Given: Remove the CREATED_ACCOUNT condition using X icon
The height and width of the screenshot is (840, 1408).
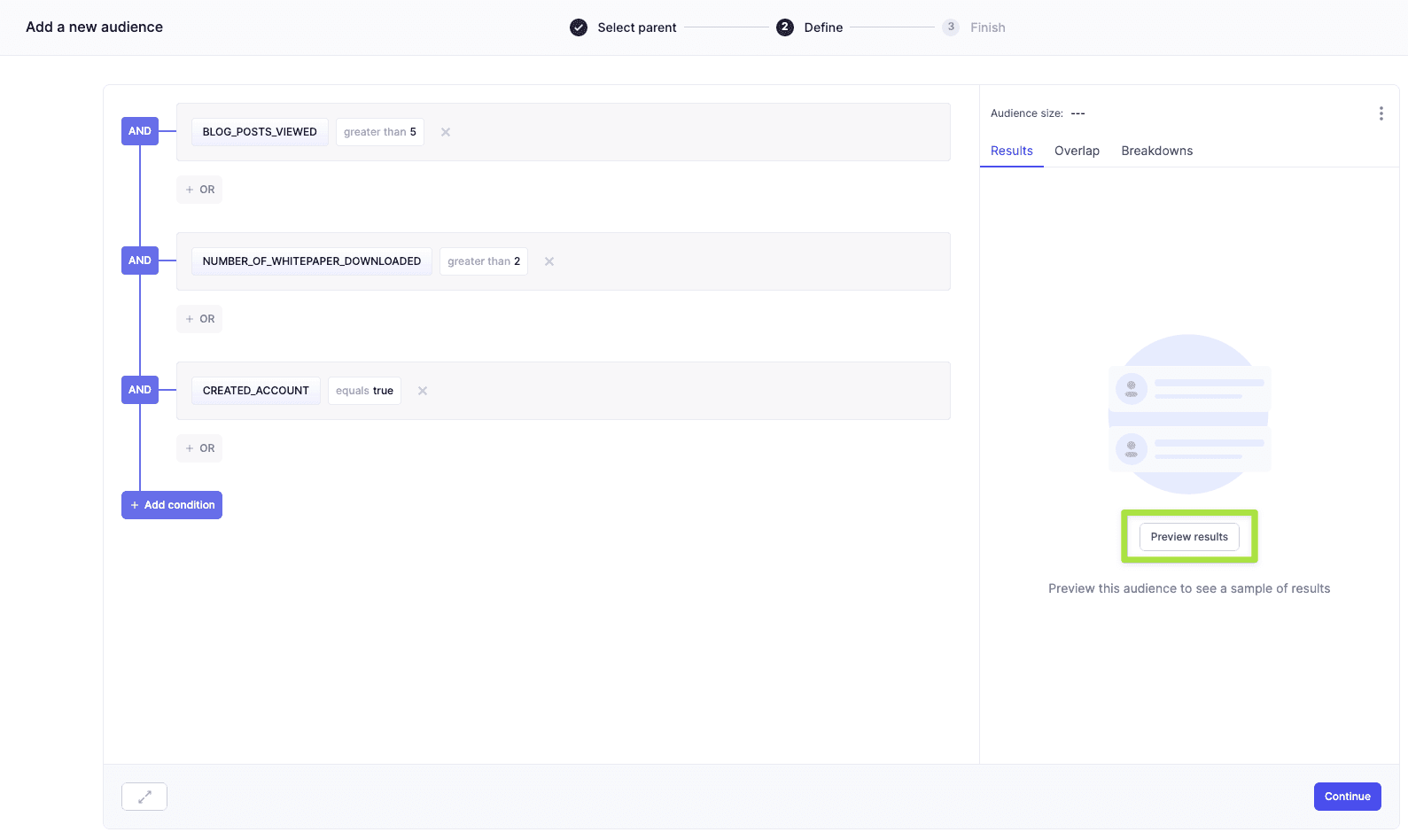Looking at the screenshot, I should [x=423, y=391].
